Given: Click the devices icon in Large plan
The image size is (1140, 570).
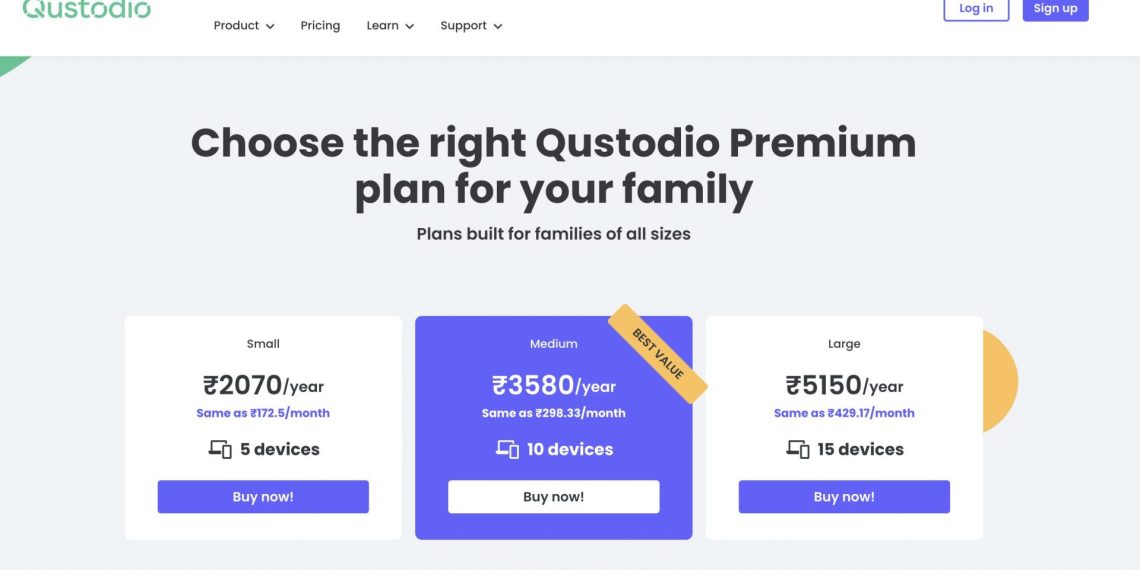Looking at the screenshot, I should 797,450.
